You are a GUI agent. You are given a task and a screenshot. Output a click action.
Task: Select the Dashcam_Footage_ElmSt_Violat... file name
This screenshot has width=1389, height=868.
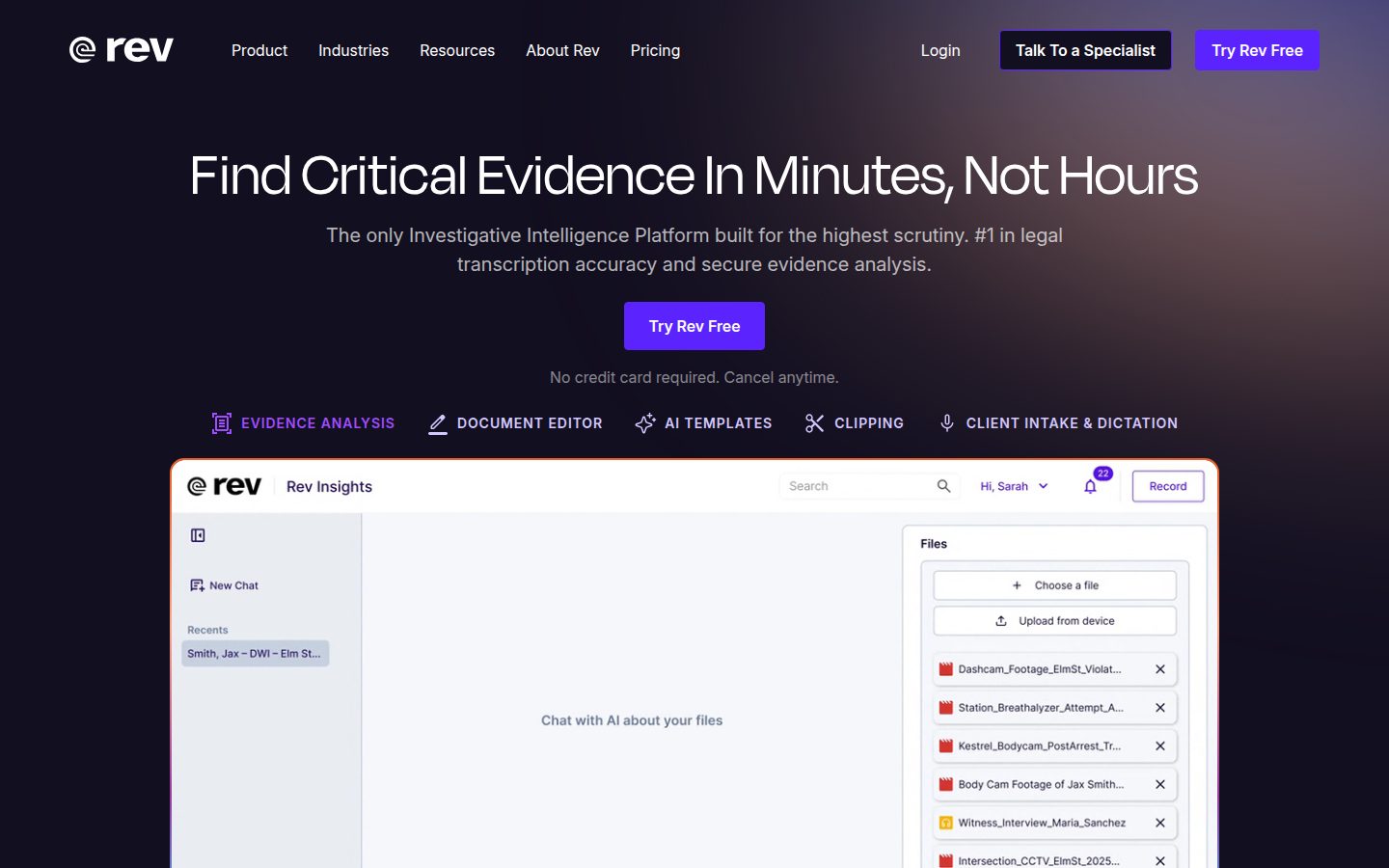pyautogui.click(x=1040, y=669)
